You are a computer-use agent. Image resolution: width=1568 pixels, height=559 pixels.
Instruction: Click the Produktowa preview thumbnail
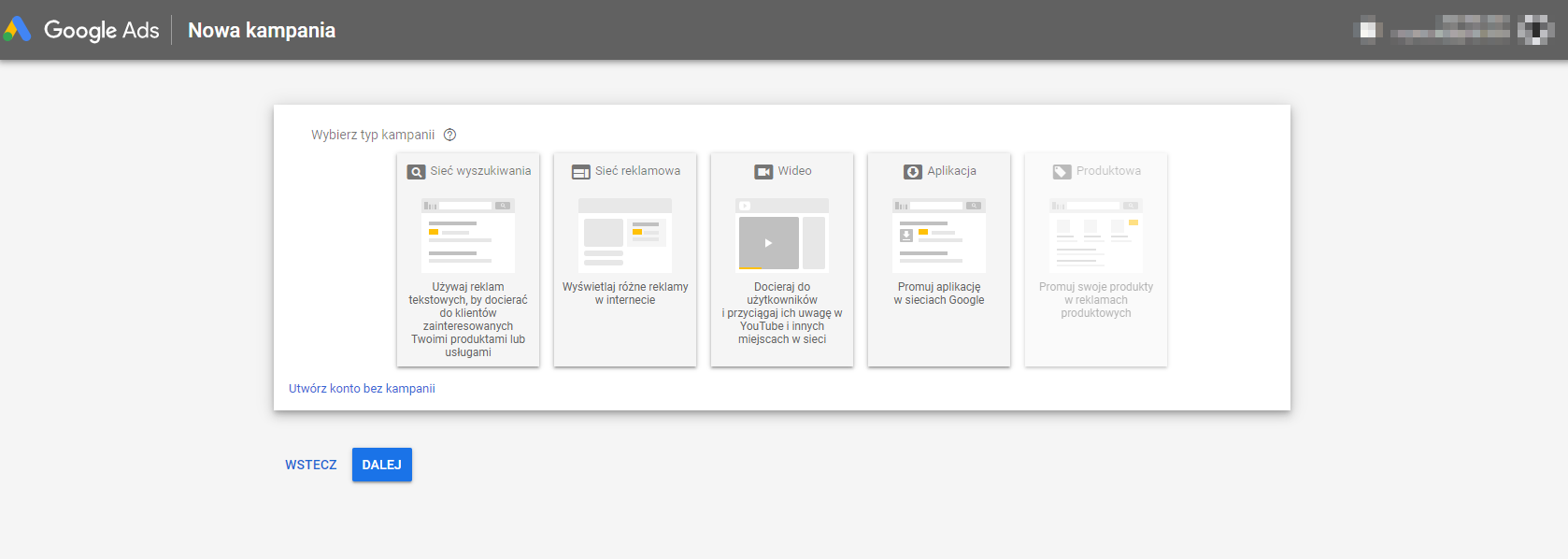1096,235
